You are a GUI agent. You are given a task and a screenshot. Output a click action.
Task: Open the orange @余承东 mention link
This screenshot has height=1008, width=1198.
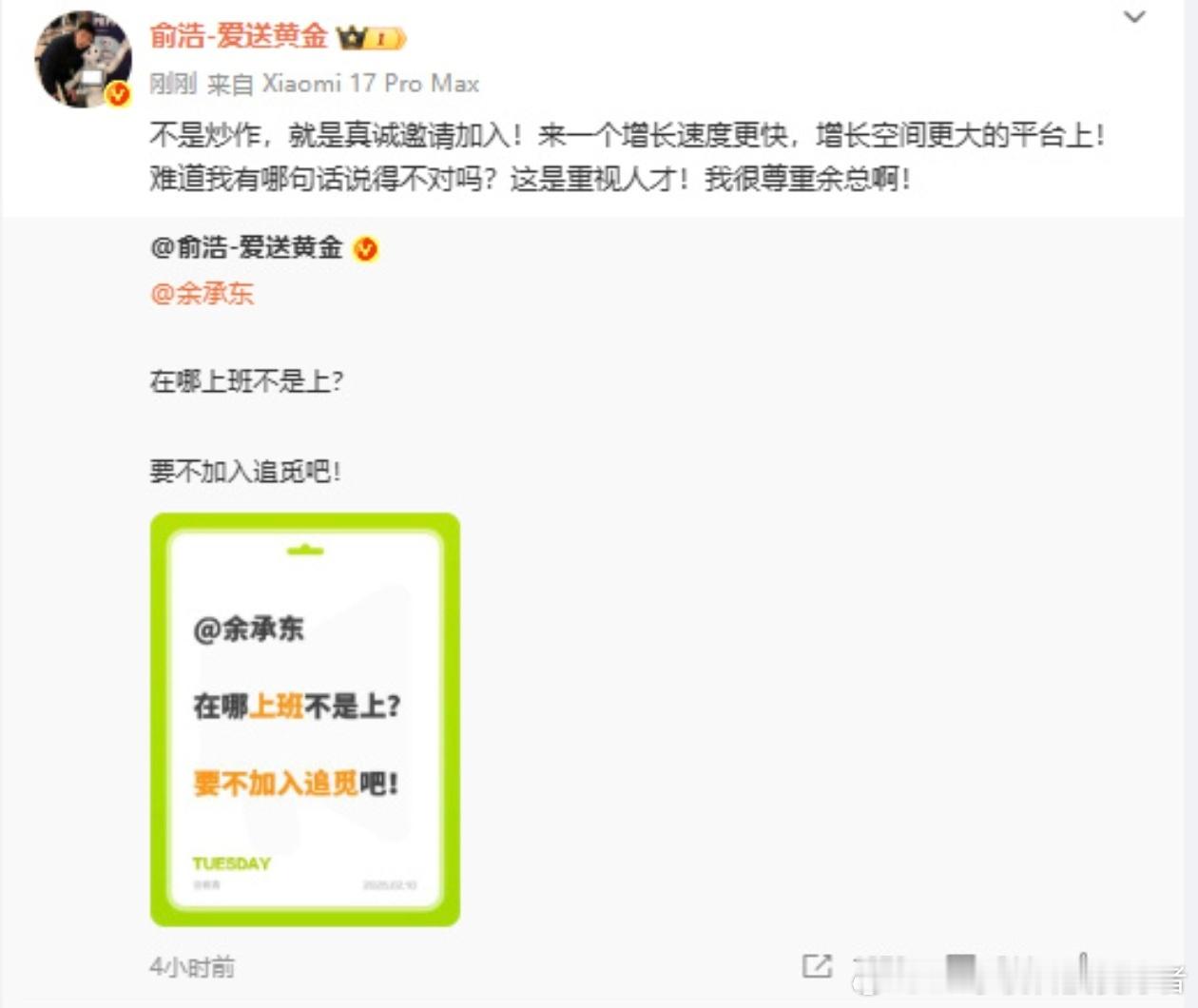(x=202, y=293)
